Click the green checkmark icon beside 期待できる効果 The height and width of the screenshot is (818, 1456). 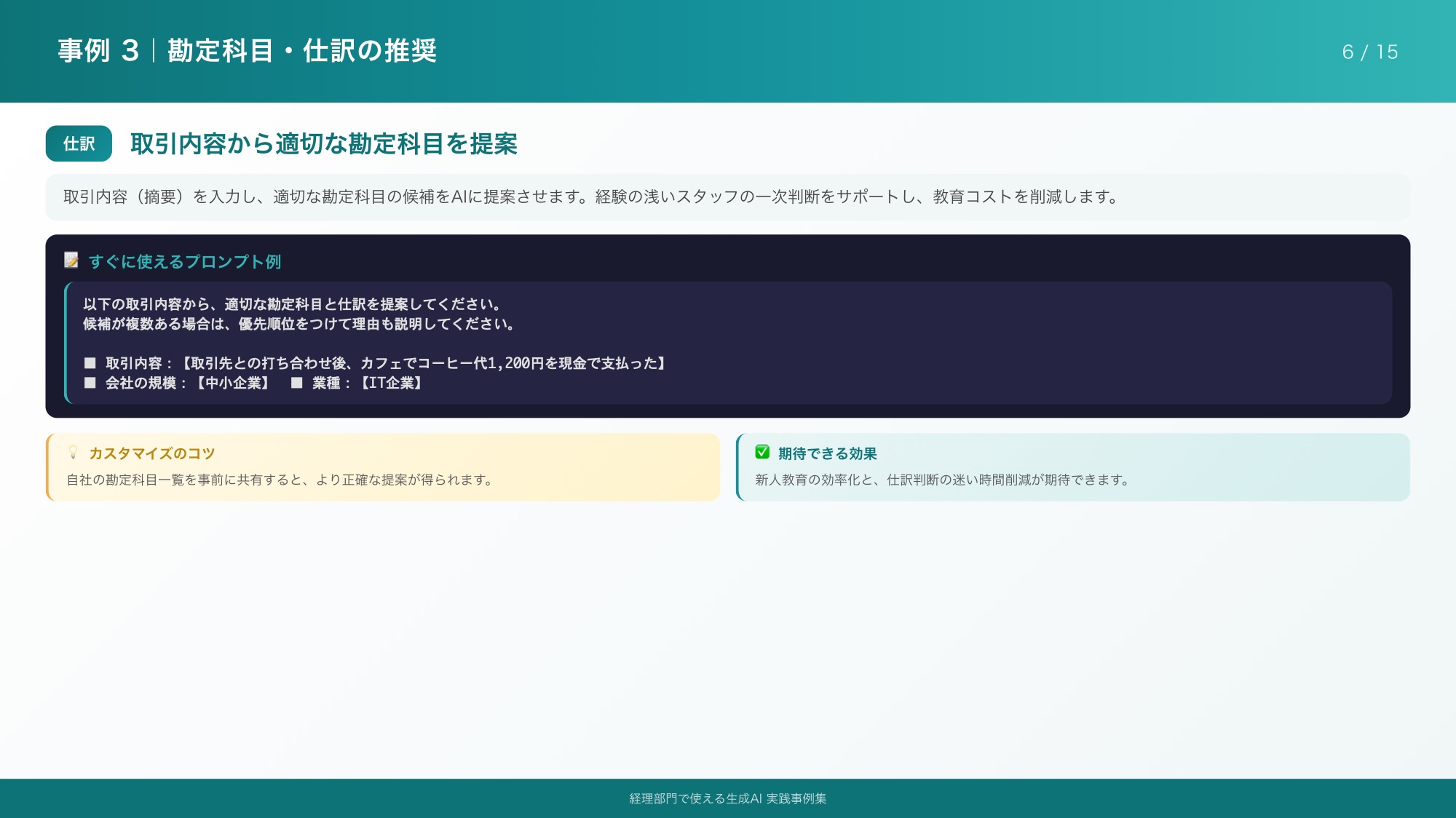tap(762, 452)
